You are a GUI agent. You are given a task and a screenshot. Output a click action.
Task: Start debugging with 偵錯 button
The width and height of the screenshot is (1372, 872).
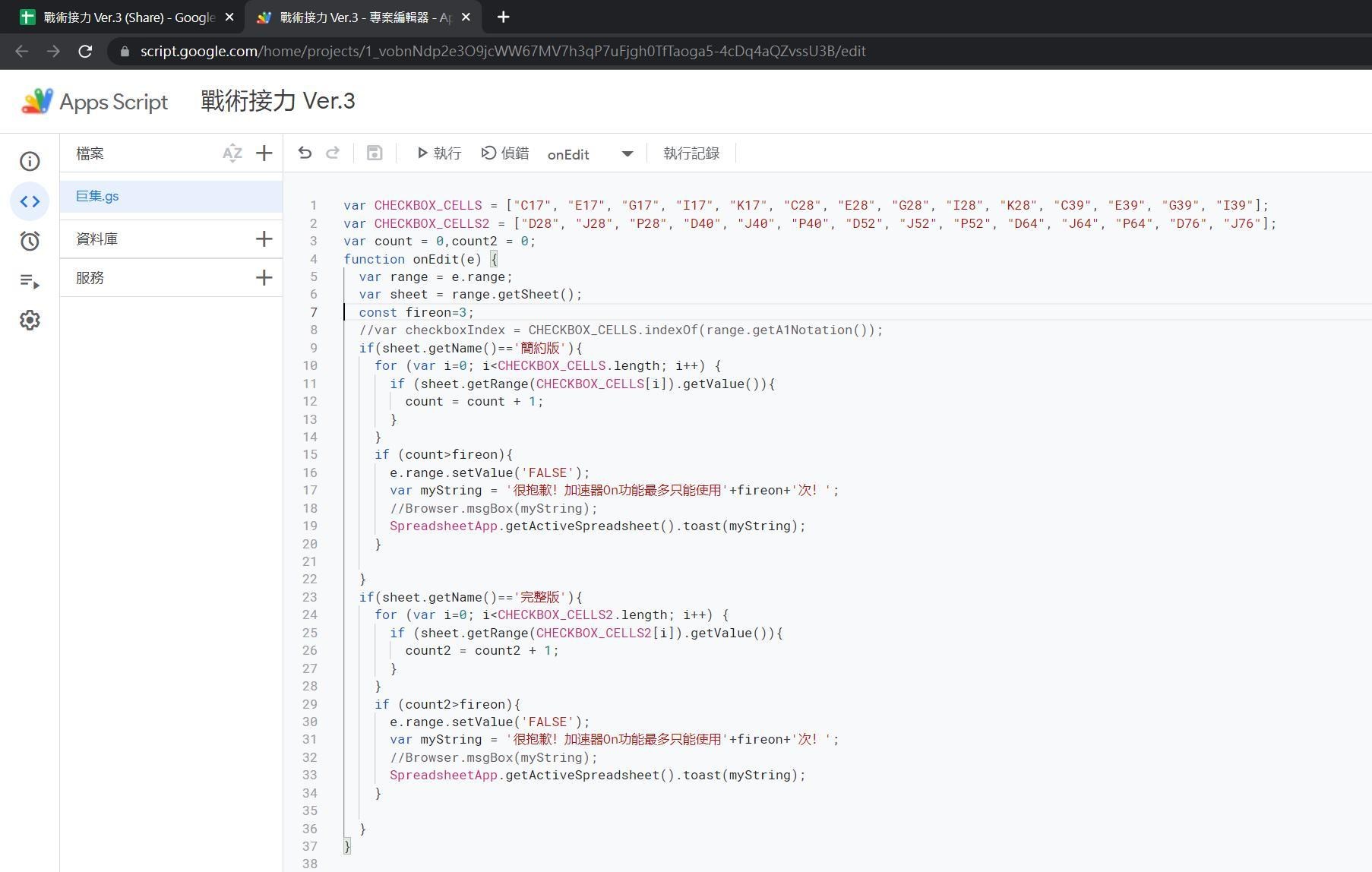click(505, 153)
